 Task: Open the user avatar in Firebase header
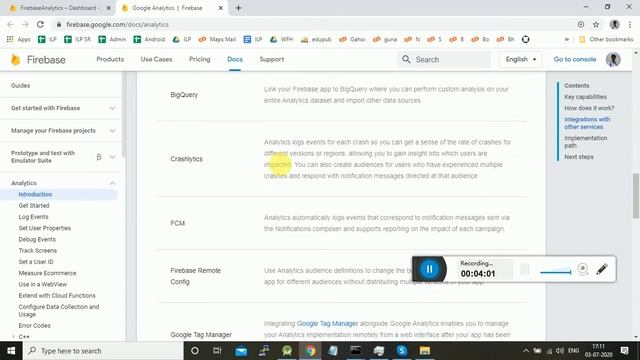[x=613, y=60]
